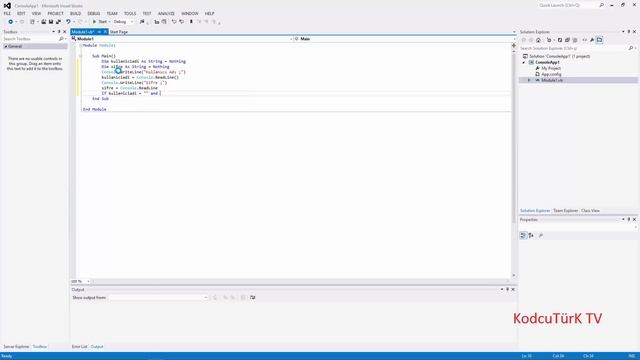Open the ANALYZE menu
This screenshot has width=640, height=360.
(166, 13)
